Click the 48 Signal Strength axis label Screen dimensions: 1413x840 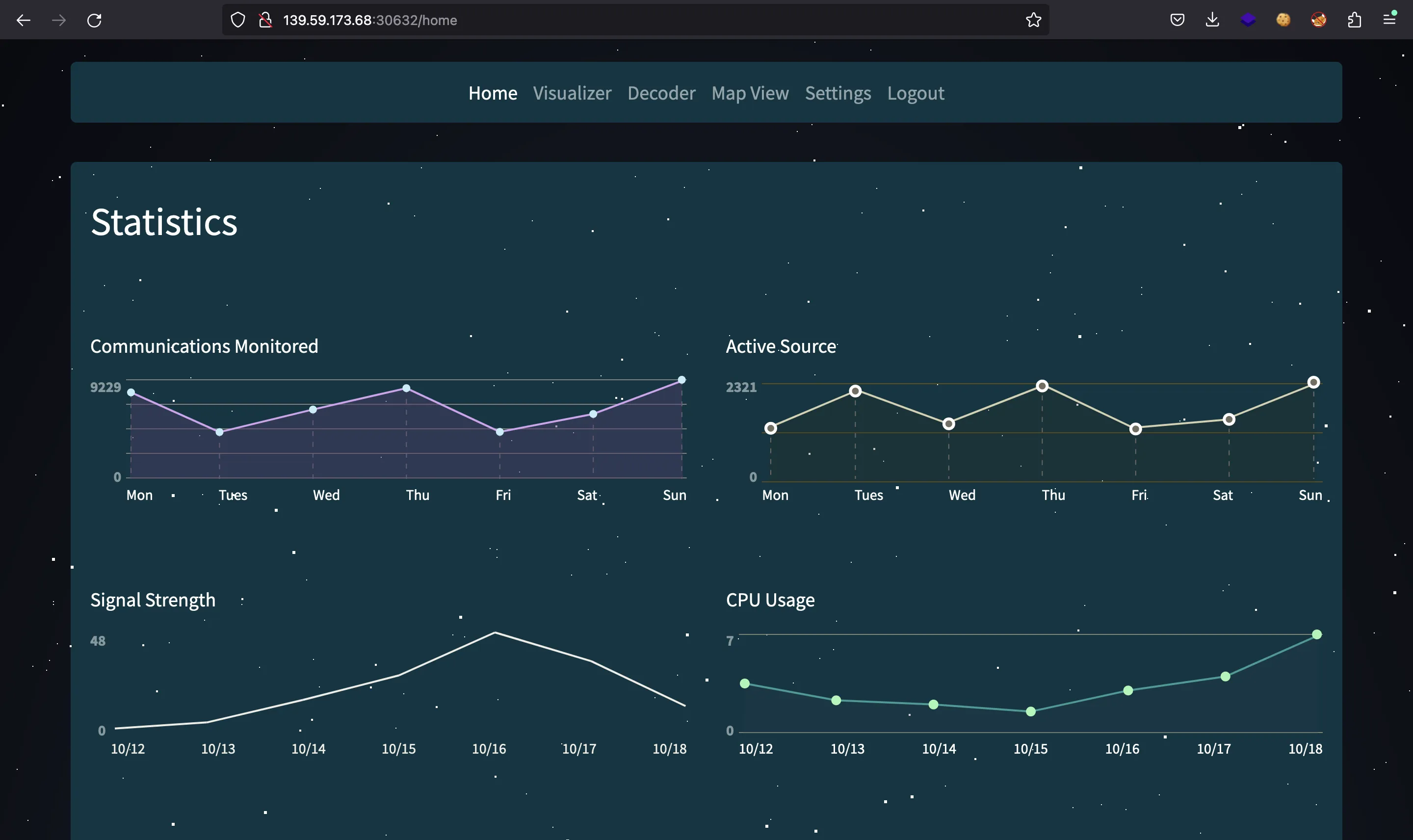98,641
